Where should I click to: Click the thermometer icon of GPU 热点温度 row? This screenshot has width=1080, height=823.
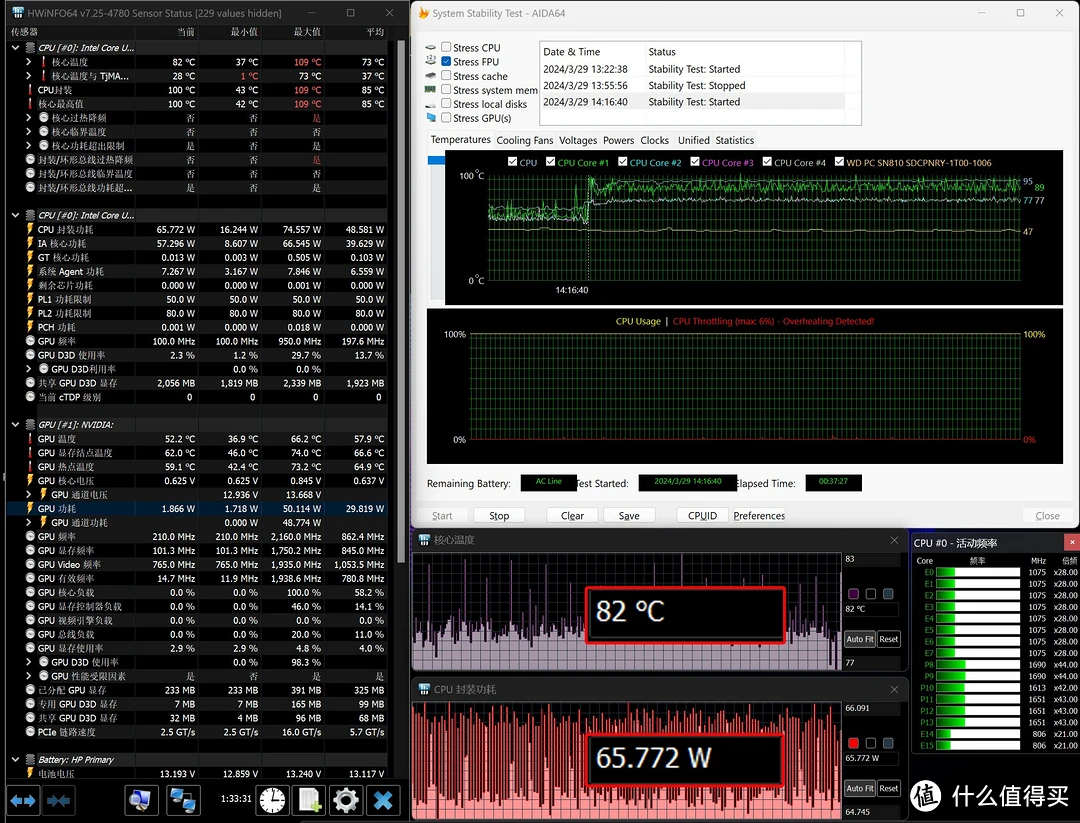coord(30,467)
